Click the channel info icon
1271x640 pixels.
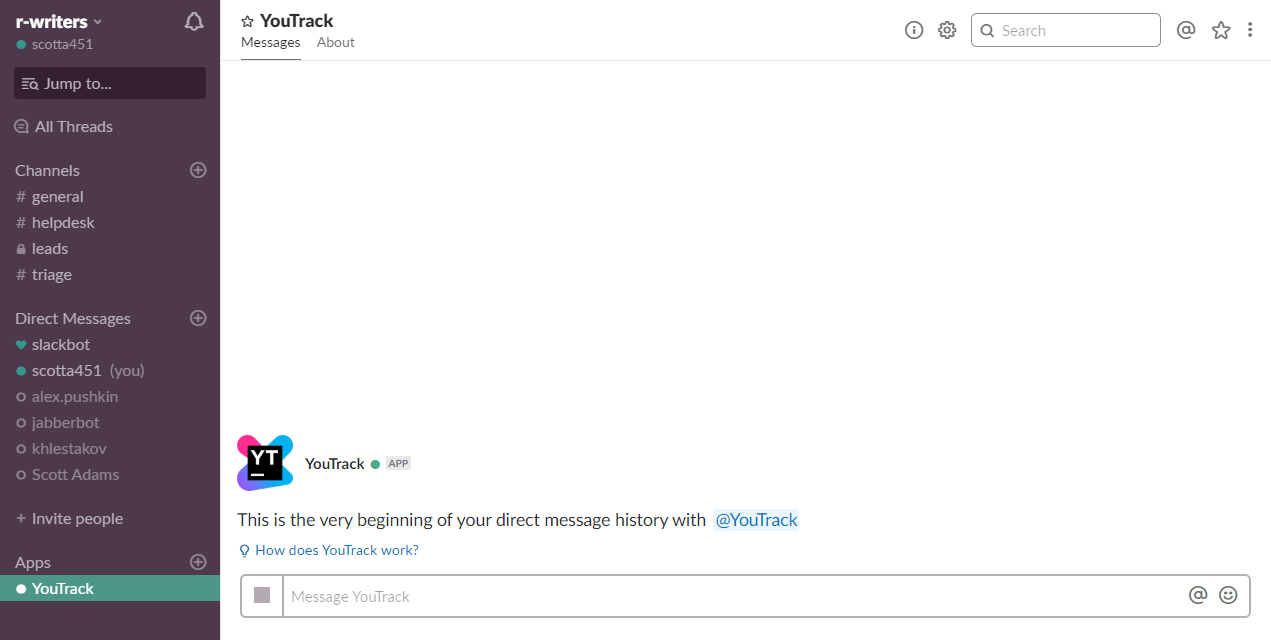coord(913,30)
